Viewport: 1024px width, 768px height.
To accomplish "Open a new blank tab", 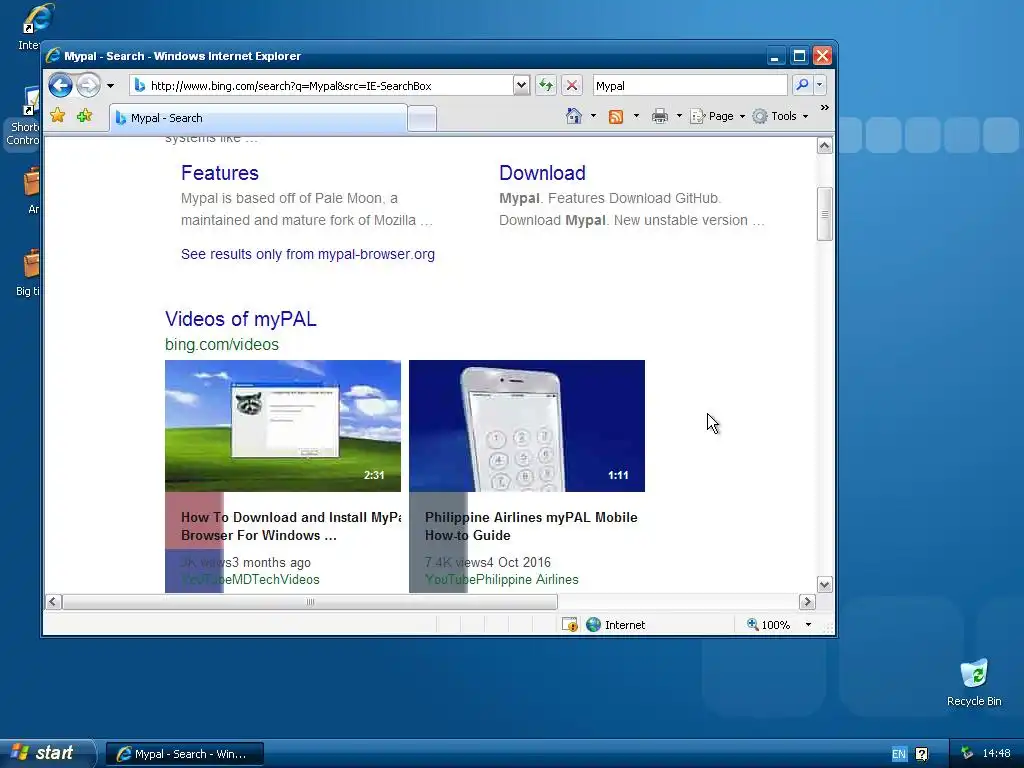I will (x=422, y=119).
